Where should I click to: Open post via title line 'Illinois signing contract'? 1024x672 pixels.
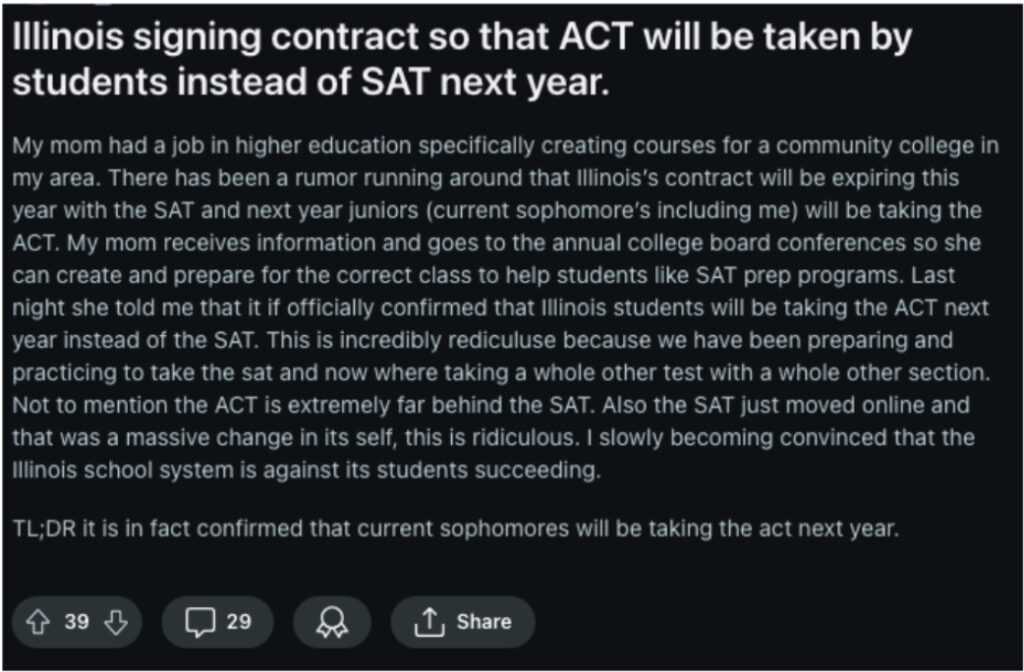(x=462, y=37)
